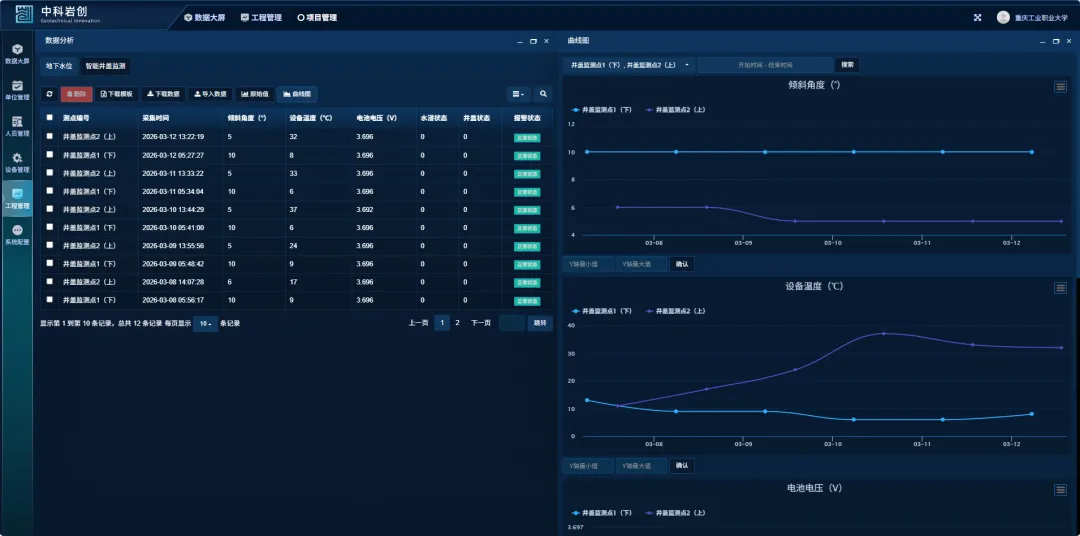
Task: Click the refresh icon in data toolbar
Action: (49, 94)
